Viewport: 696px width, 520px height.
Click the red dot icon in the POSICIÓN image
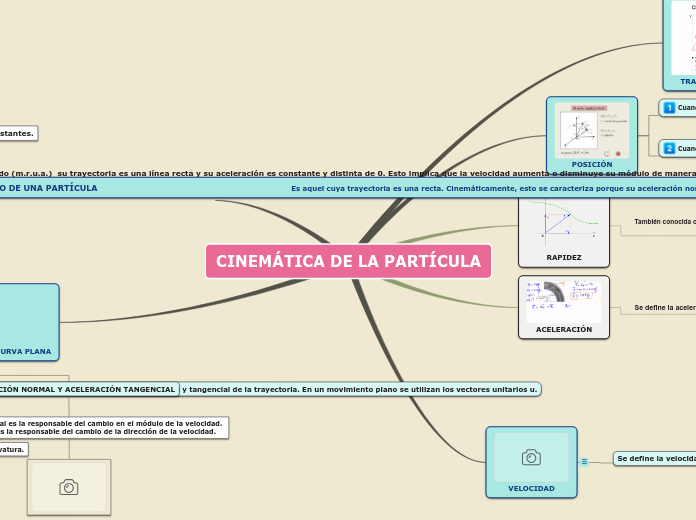pos(618,153)
